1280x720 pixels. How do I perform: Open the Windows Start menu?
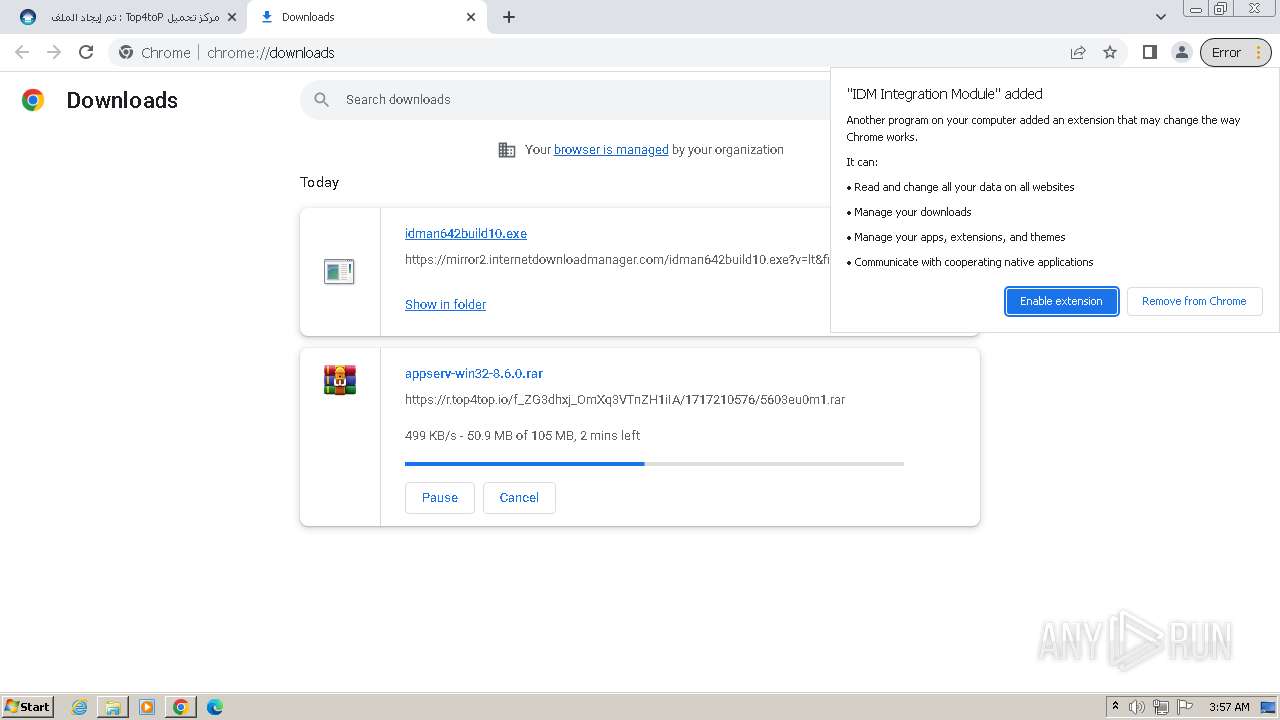(28, 707)
